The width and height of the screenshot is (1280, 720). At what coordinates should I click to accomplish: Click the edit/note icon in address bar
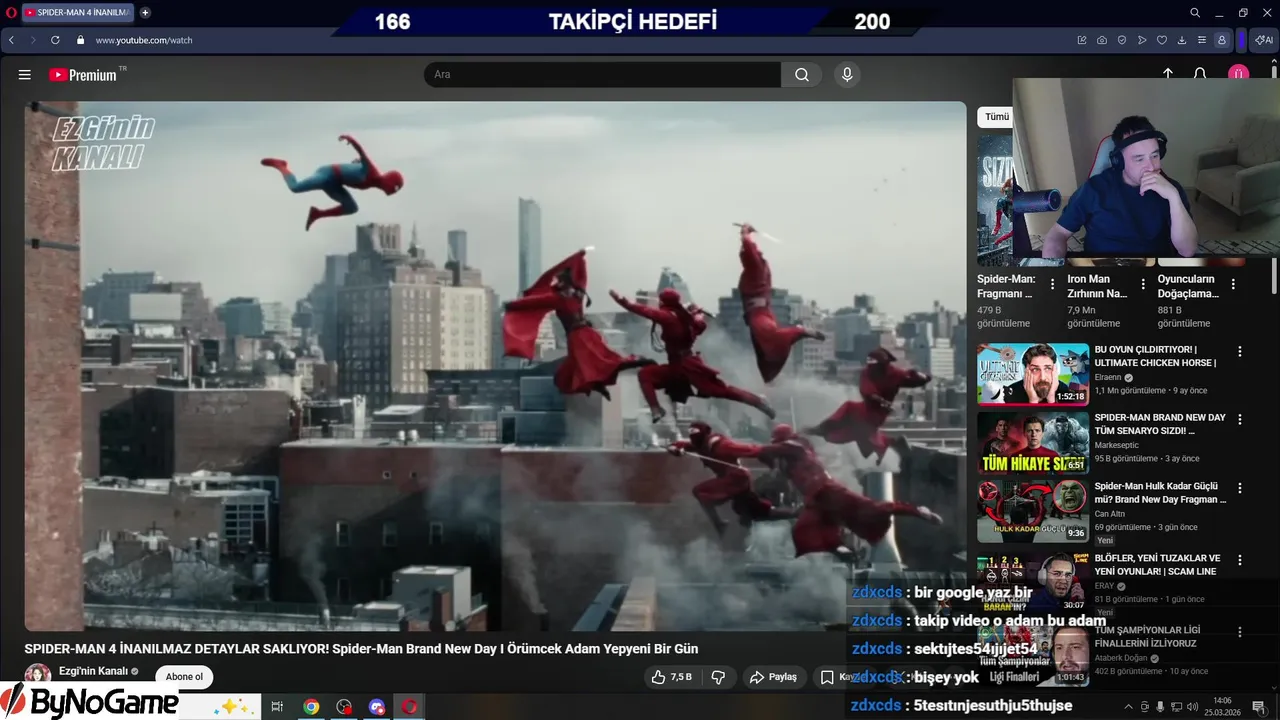[x=1082, y=40]
